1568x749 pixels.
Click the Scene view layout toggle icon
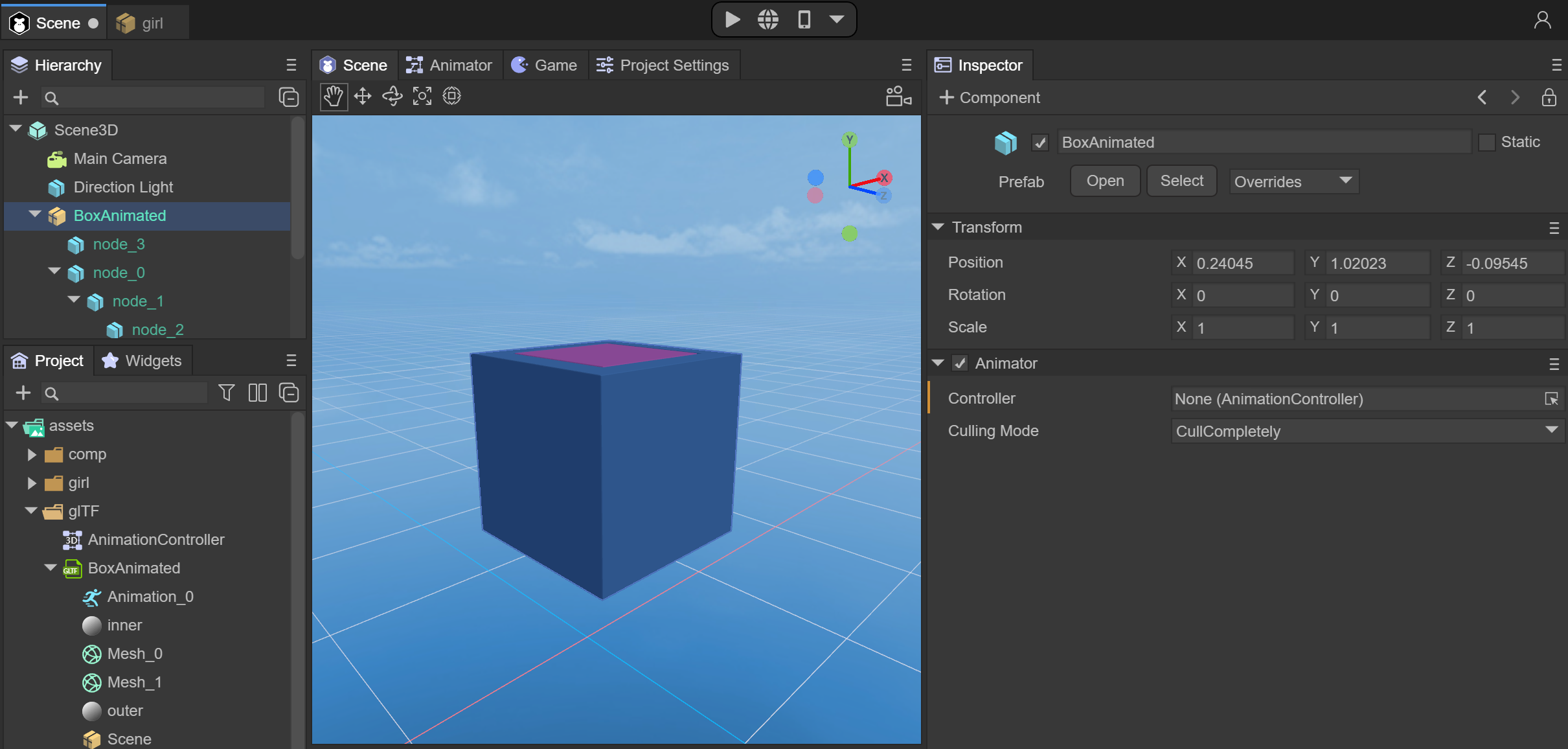pos(896,96)
